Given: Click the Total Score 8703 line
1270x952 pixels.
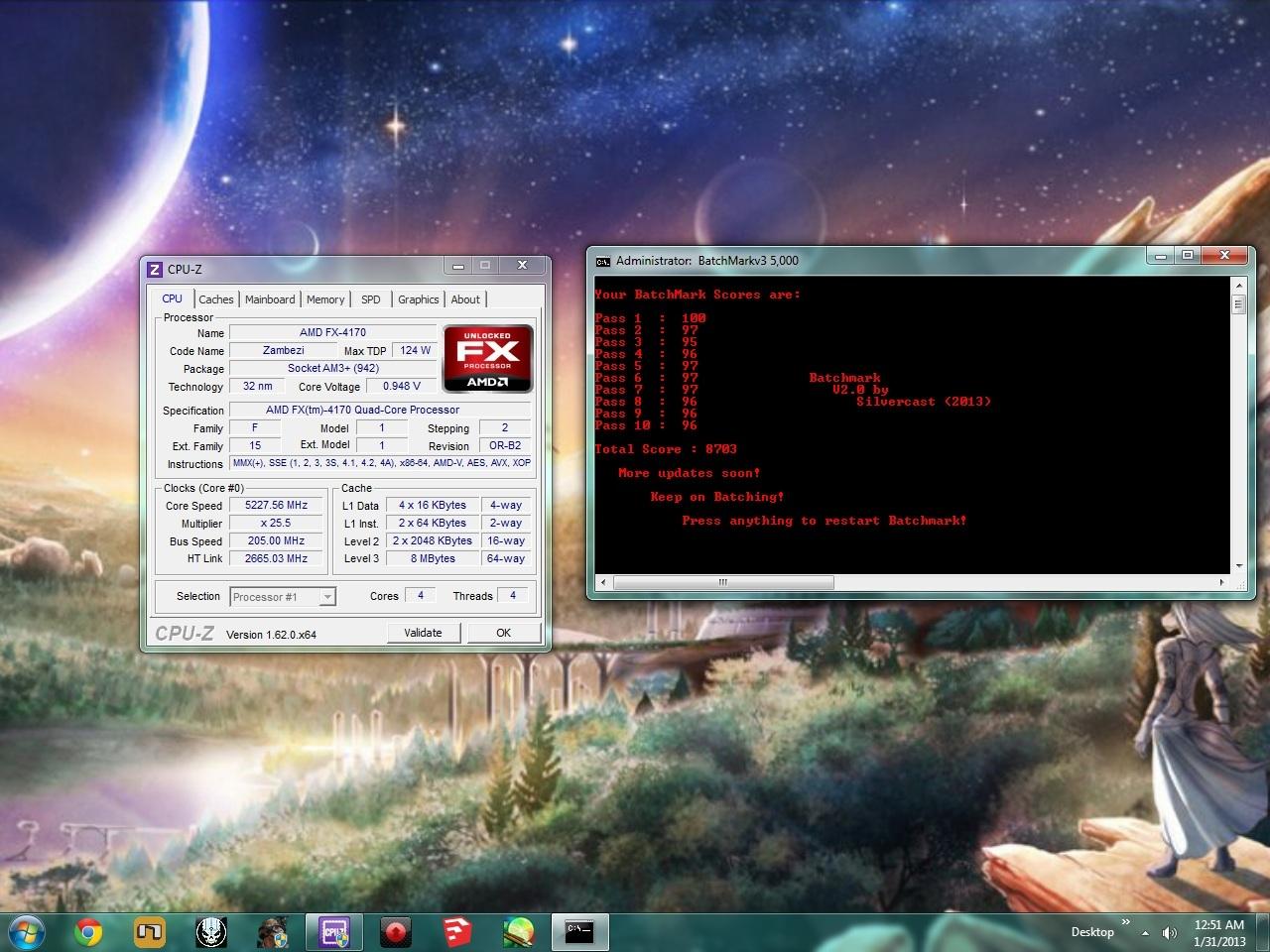Looking at the screenshot, I should [x=666, y=449].
